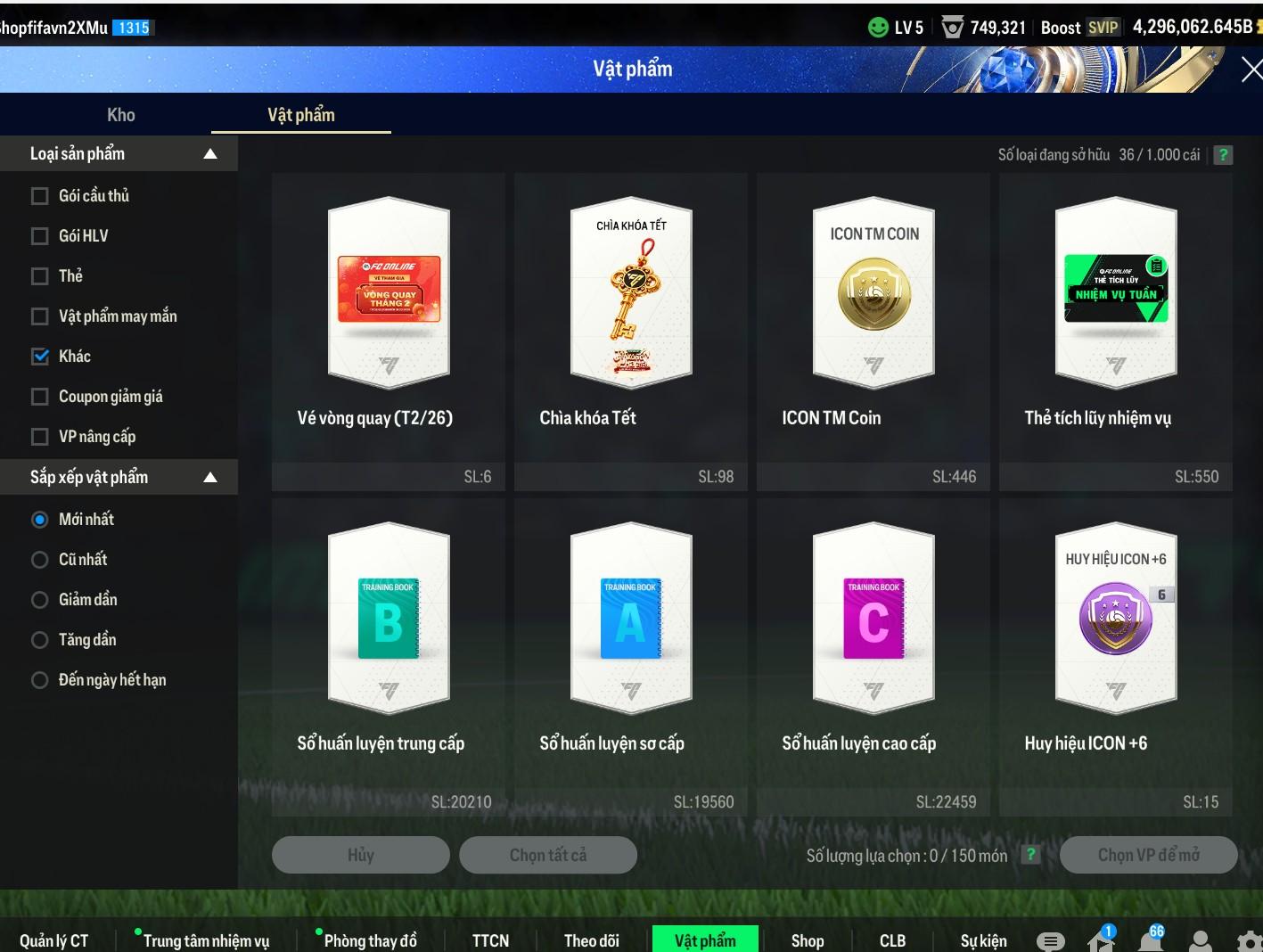Tick the Coupon giảm giá checkbox
Image resolution: width=1263 pixels, height=952 pixels.
click(40, 397)
